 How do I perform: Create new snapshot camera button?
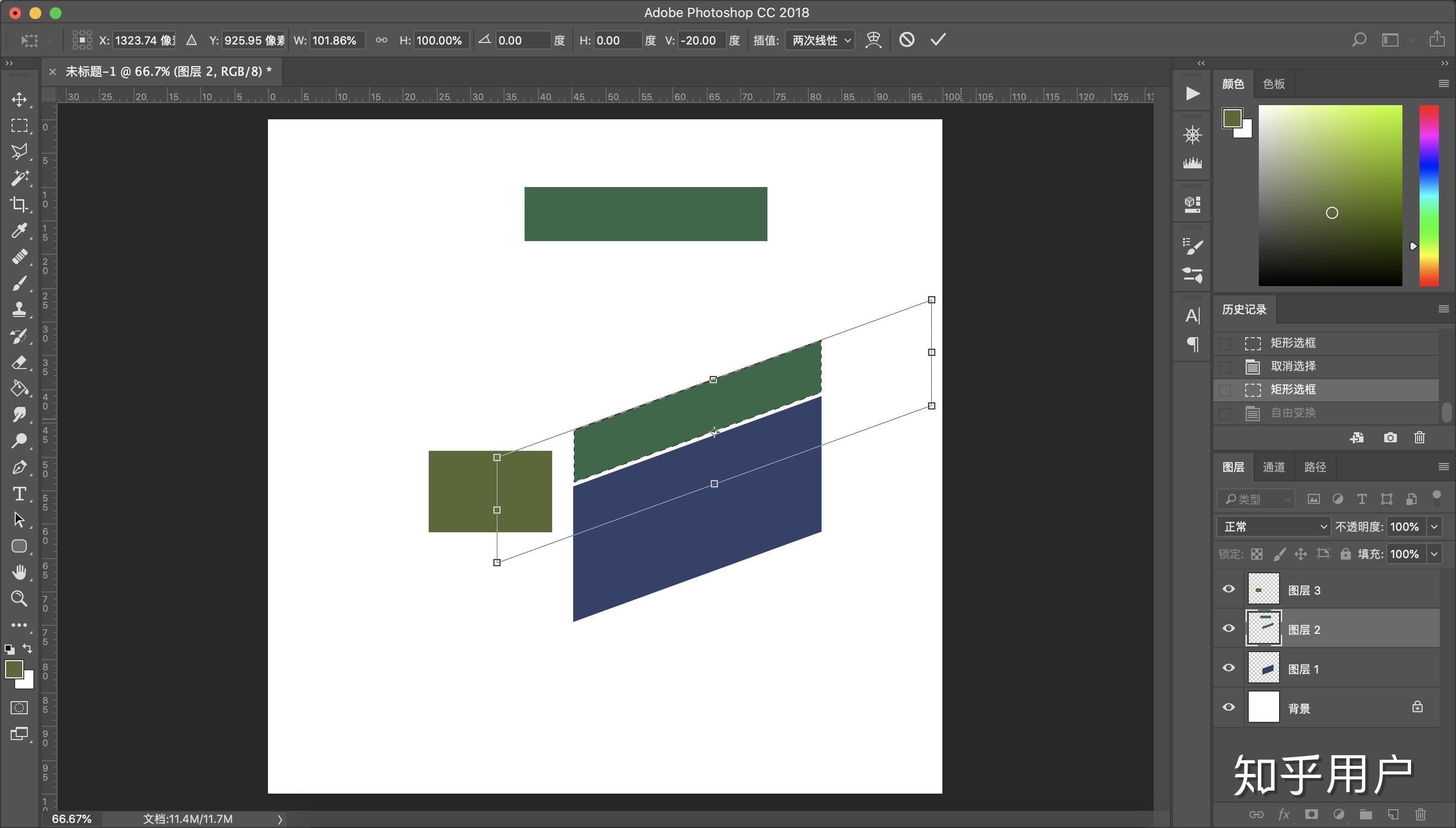tap(1390, 437)
